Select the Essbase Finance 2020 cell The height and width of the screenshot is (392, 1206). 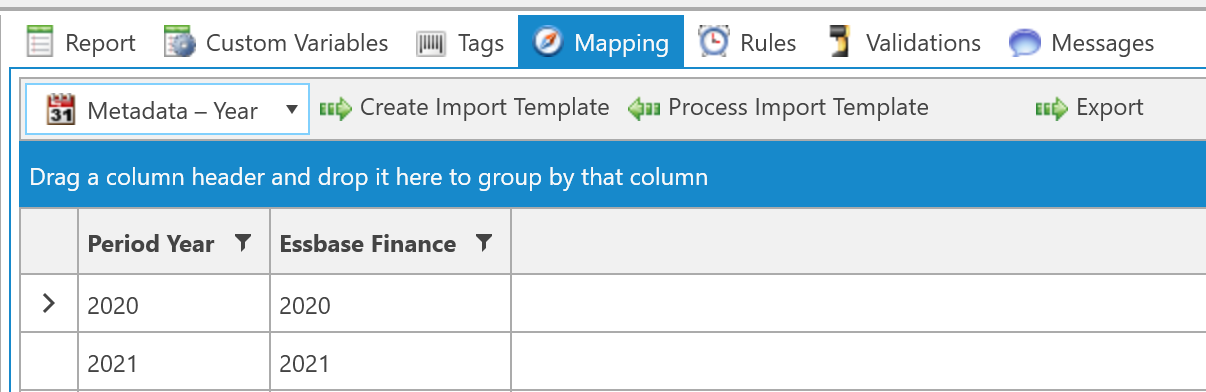[390, 305]
